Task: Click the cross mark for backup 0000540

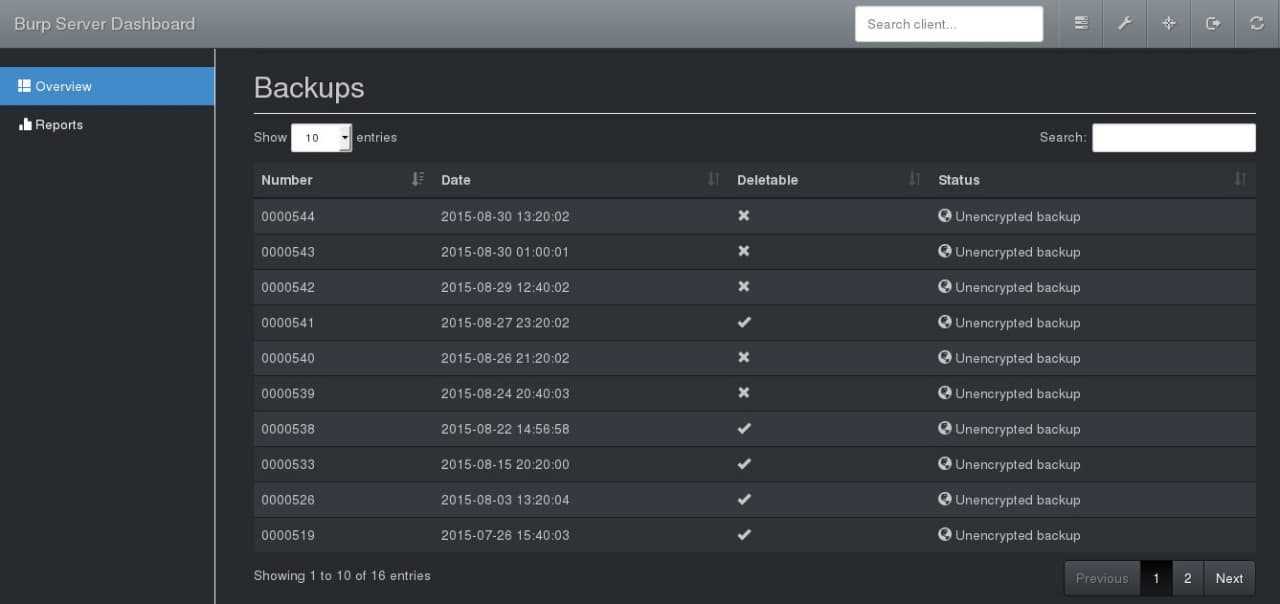Action: [744, 357]
